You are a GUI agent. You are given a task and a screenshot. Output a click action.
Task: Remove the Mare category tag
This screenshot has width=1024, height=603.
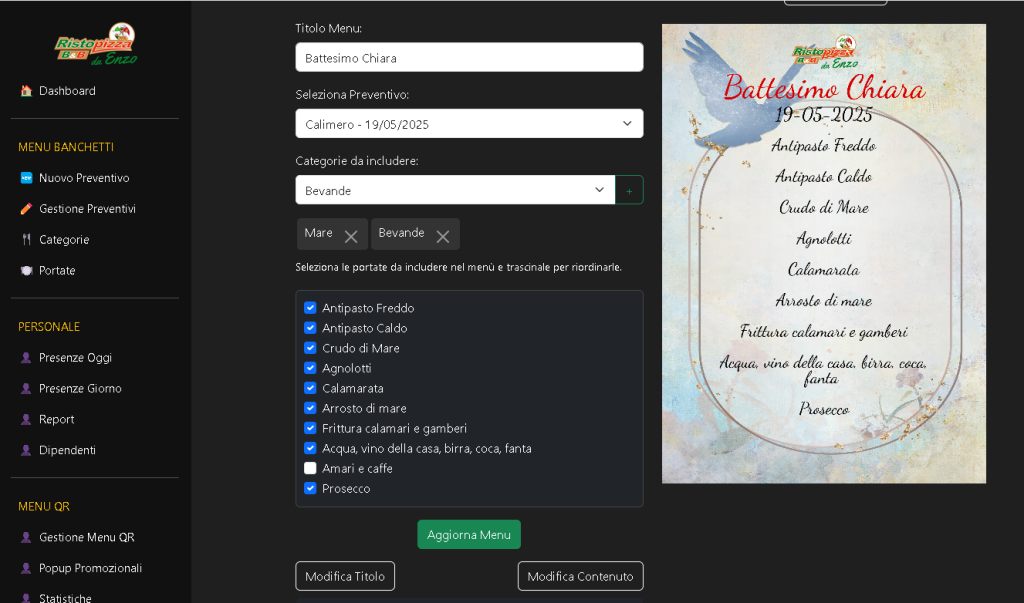[x=351, y=236]
